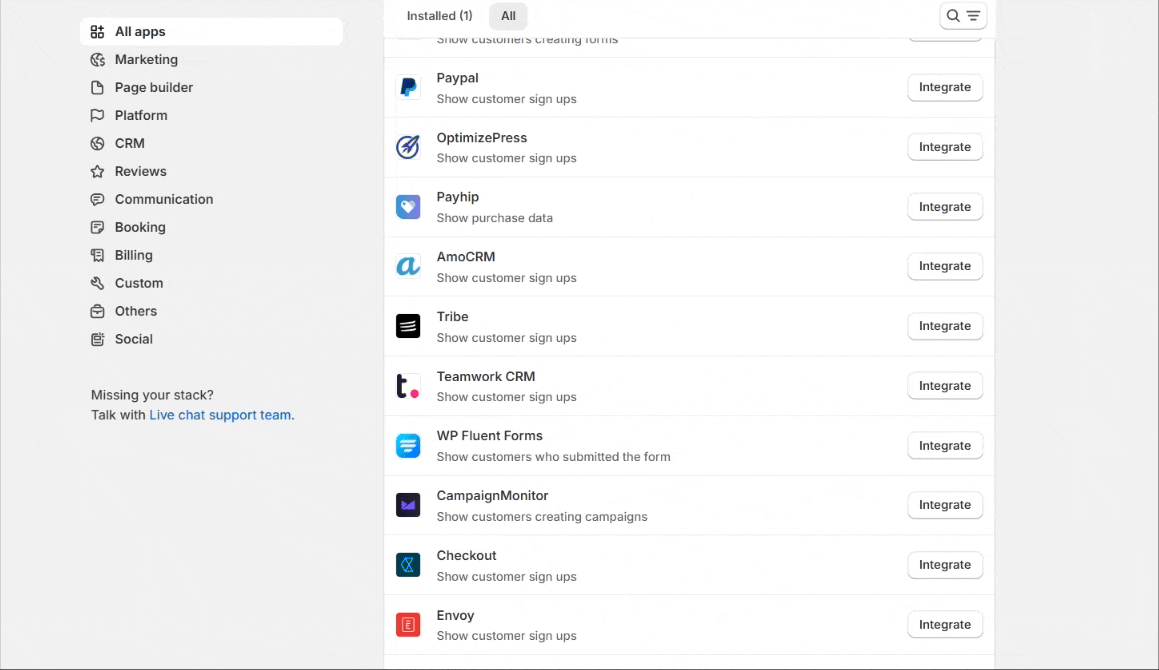Click Integrate for Teamwork CRM
The image size is (1159, 670).
pyautogui.click(x=945, y=386)
